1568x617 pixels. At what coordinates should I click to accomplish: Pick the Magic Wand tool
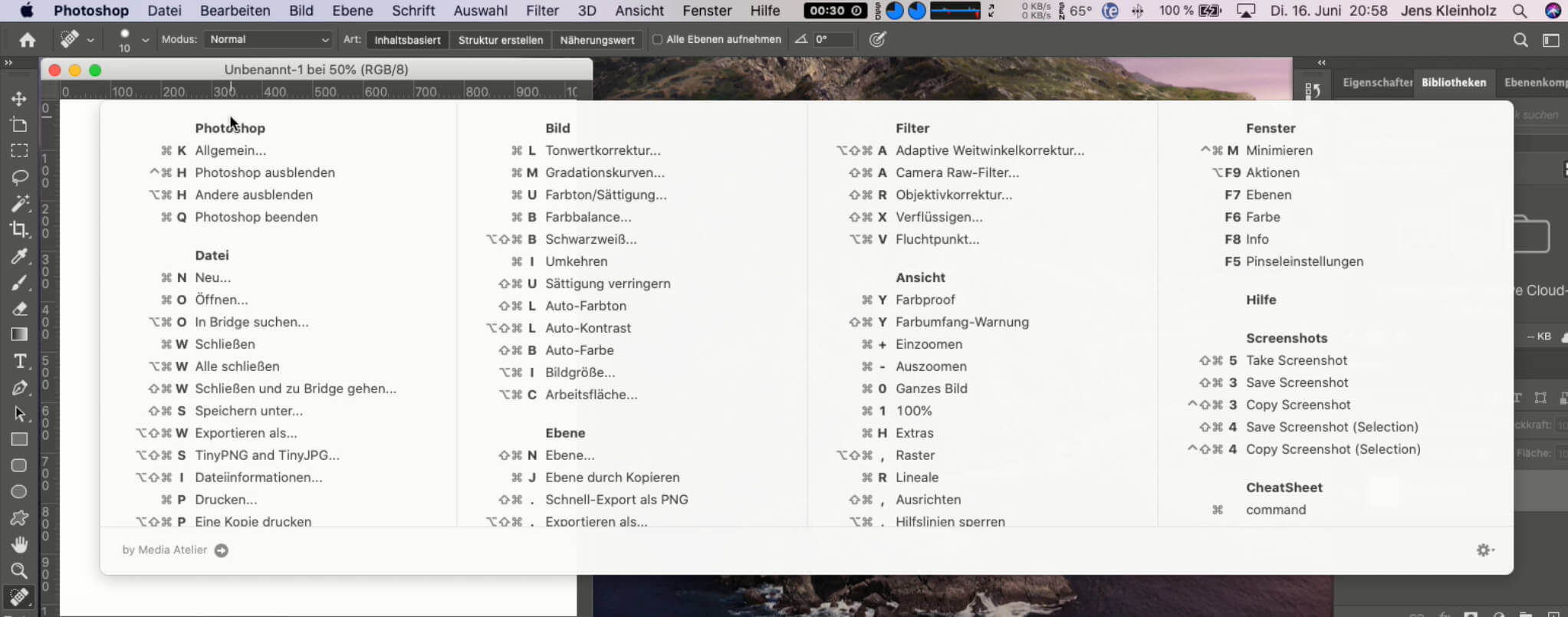(19, 203)
